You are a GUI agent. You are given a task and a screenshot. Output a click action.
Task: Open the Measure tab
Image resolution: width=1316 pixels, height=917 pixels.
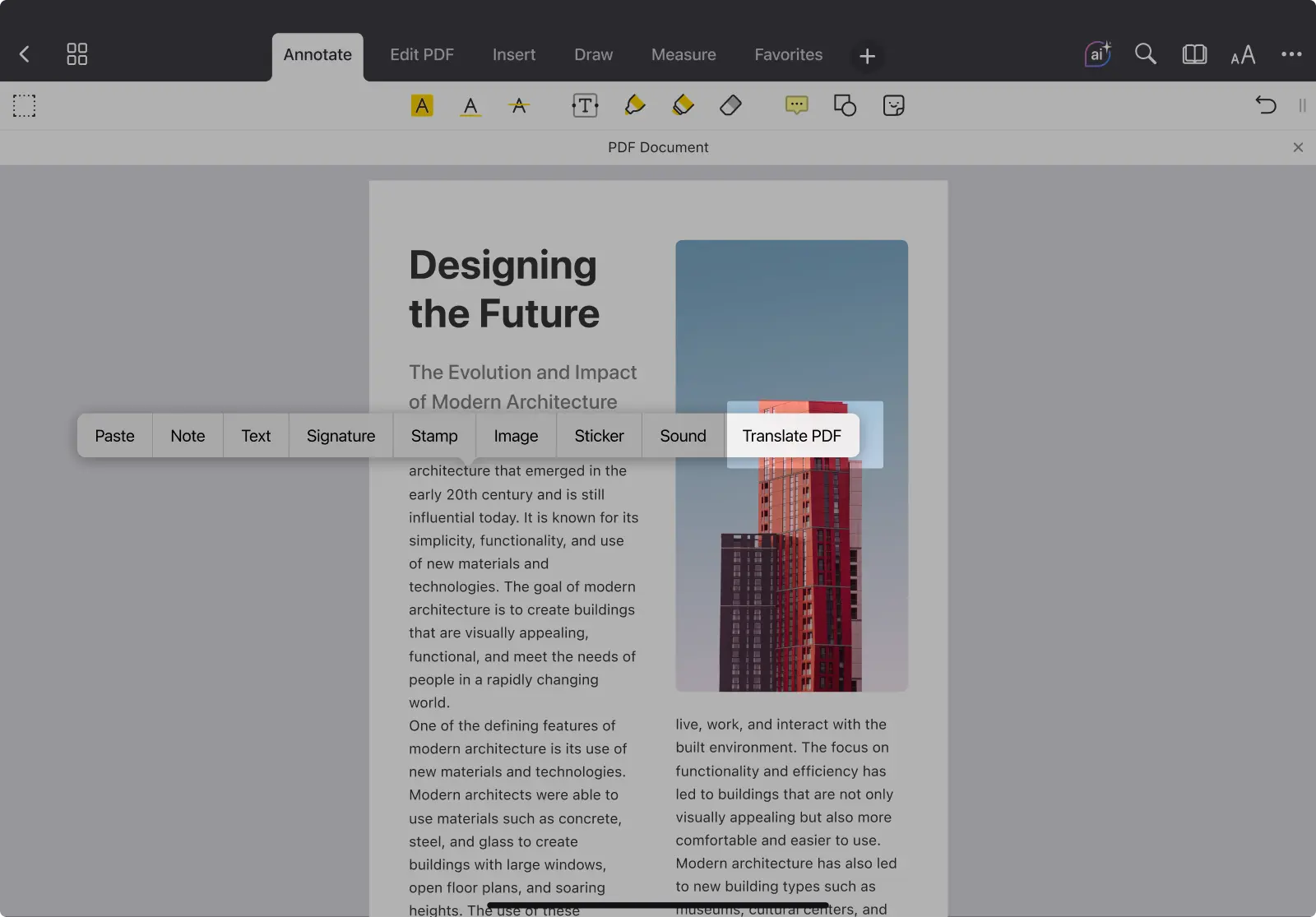click(x=683, y=54)
